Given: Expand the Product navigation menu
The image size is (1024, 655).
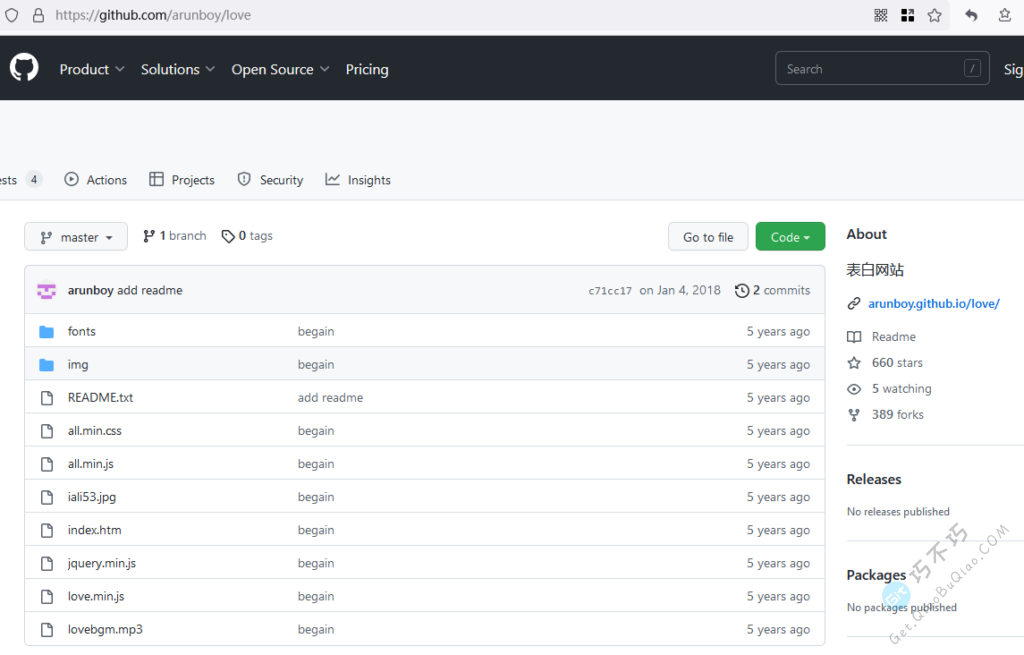Looking at the screenshot, I should tap(91, 69).
